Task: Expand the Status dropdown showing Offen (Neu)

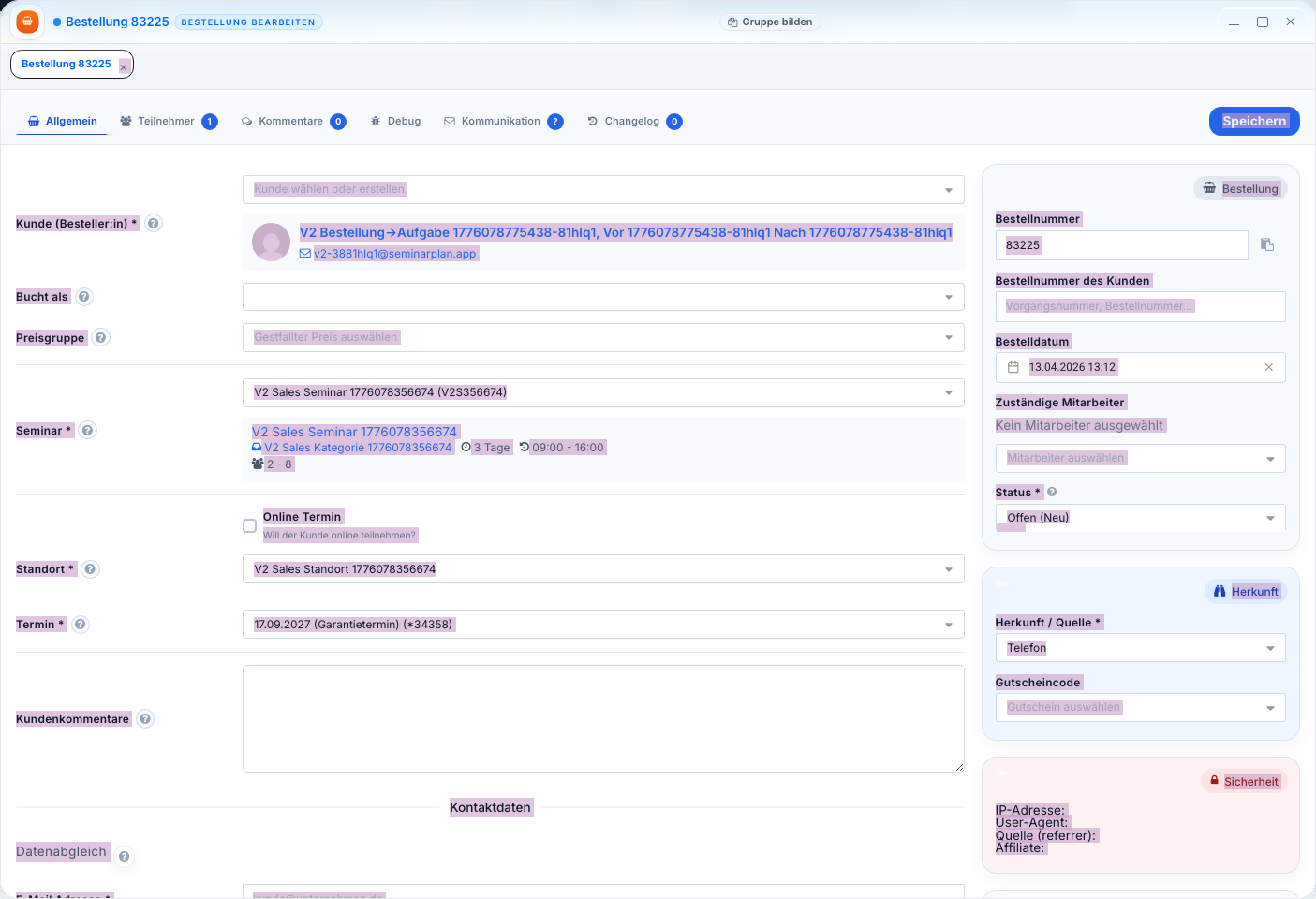Action: 1139,518
